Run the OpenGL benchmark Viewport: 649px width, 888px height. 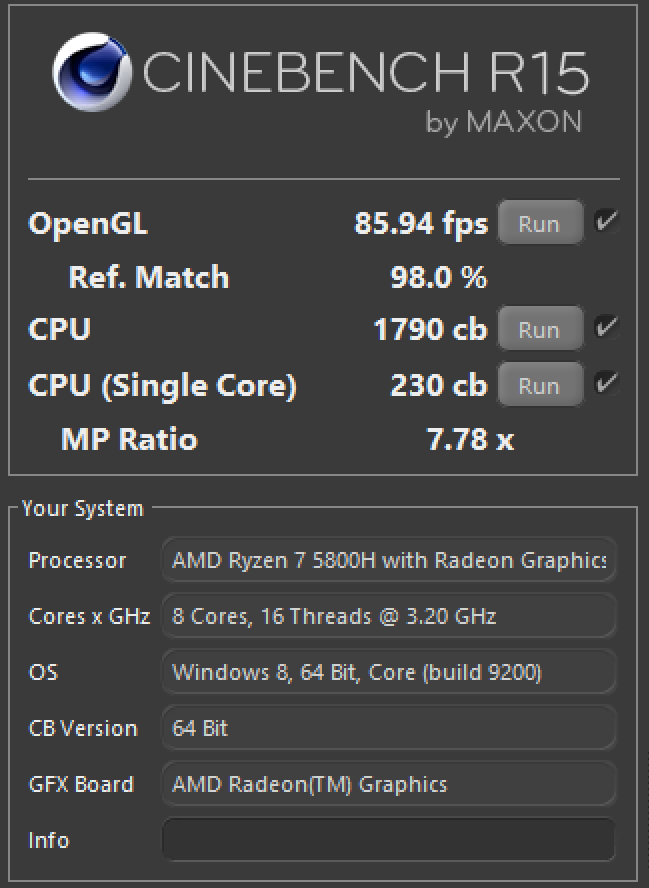(x=539, y=224)
